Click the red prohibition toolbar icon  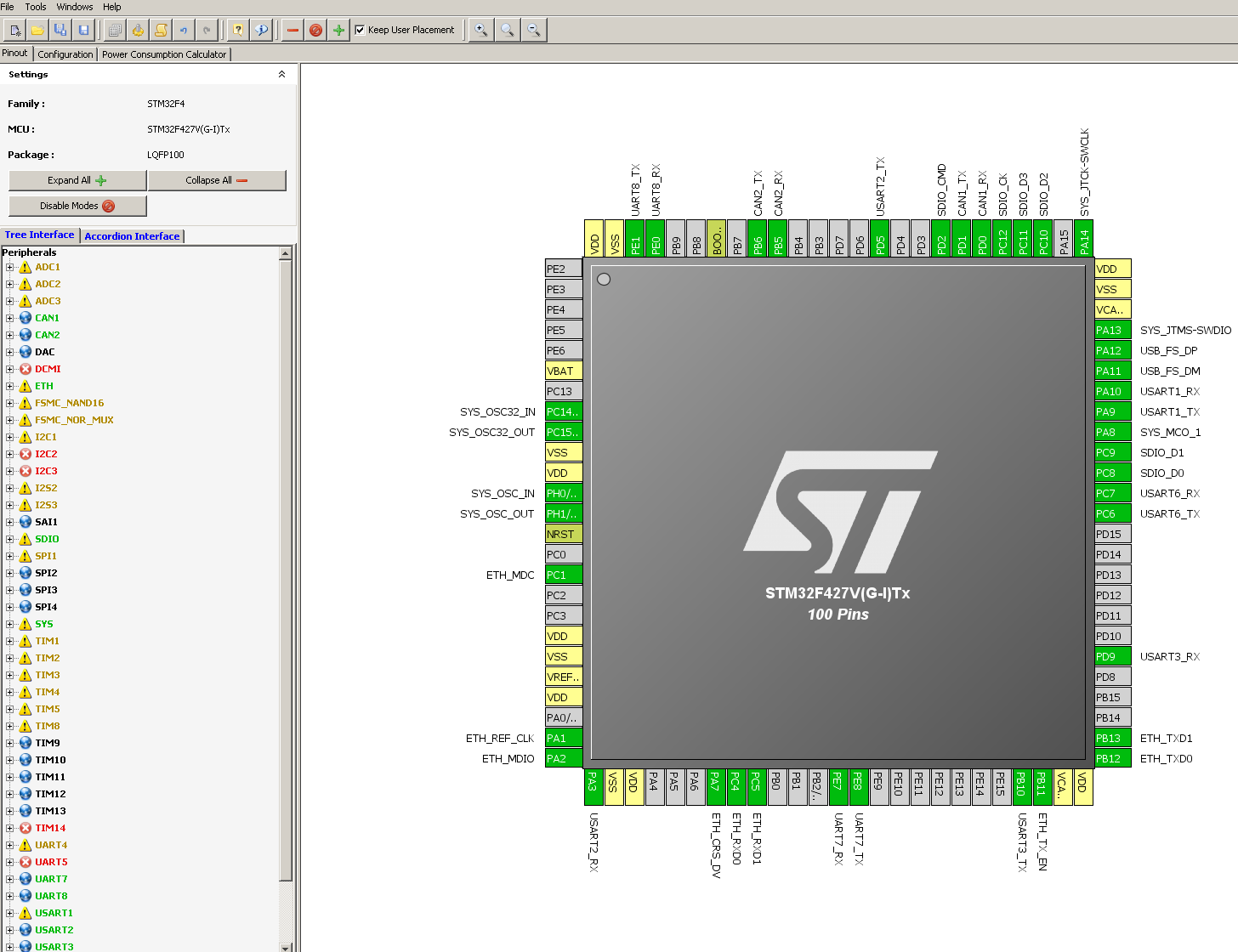pos(315,30)
